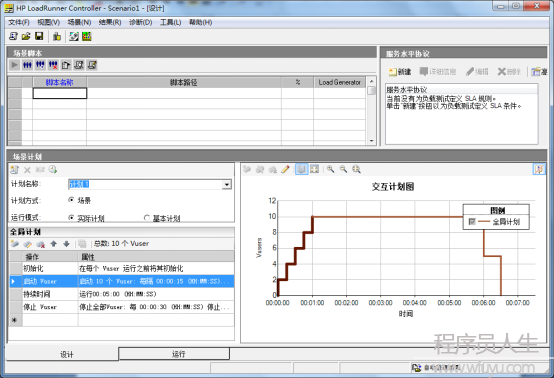This screenshot has width=554, height=378.
Task: Click the Save scenario floppy disk icon
Action: coord(39,36)
